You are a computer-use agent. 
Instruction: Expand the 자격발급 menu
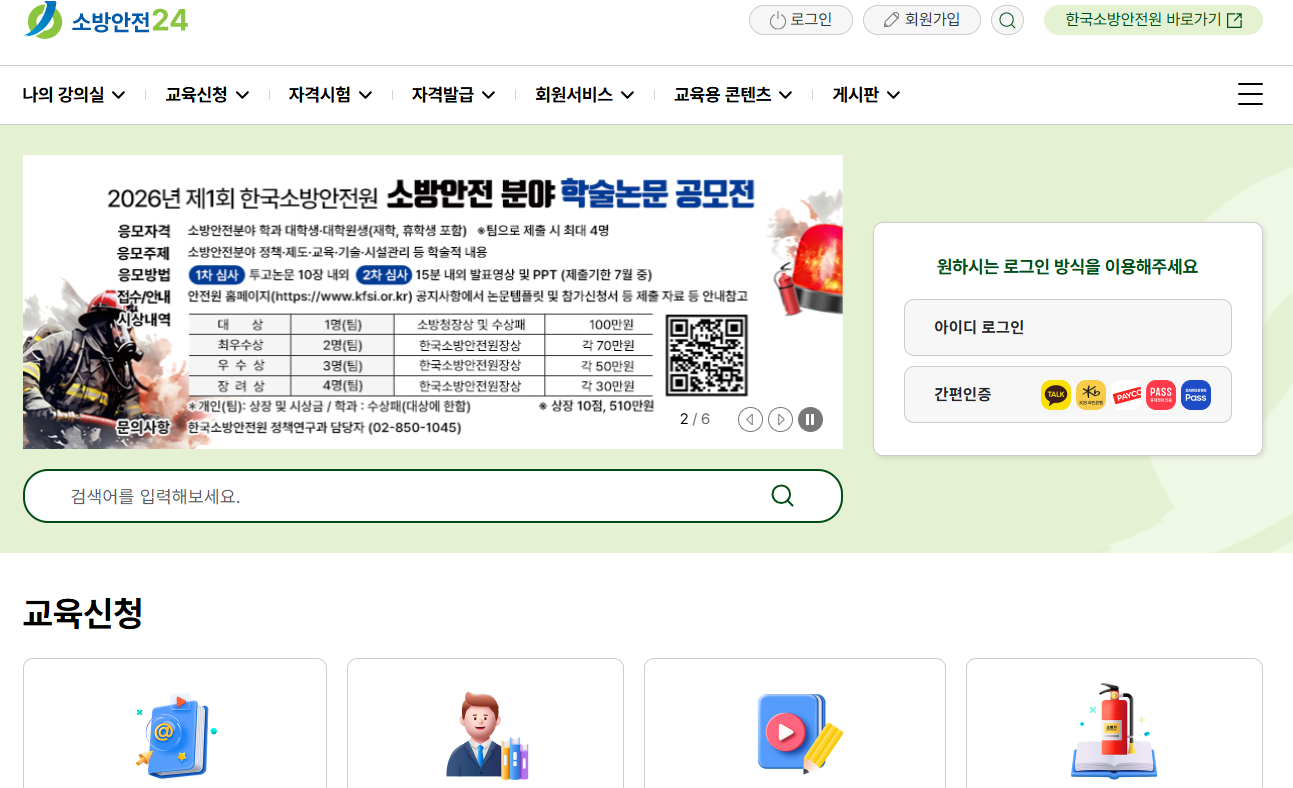tap(453, 95)
